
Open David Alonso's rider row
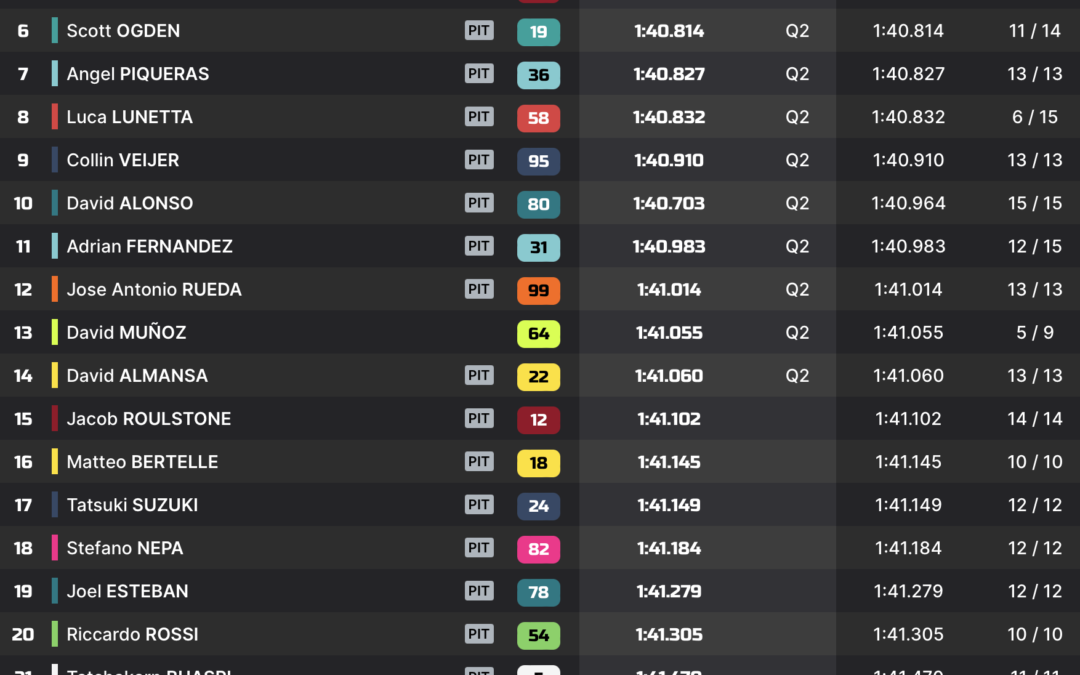[x=130, y=203]
